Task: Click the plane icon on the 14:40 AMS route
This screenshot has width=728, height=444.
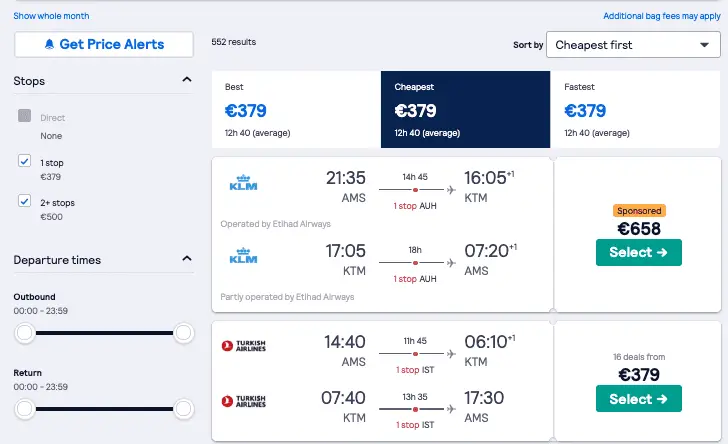Action: [x=451, y=353]
